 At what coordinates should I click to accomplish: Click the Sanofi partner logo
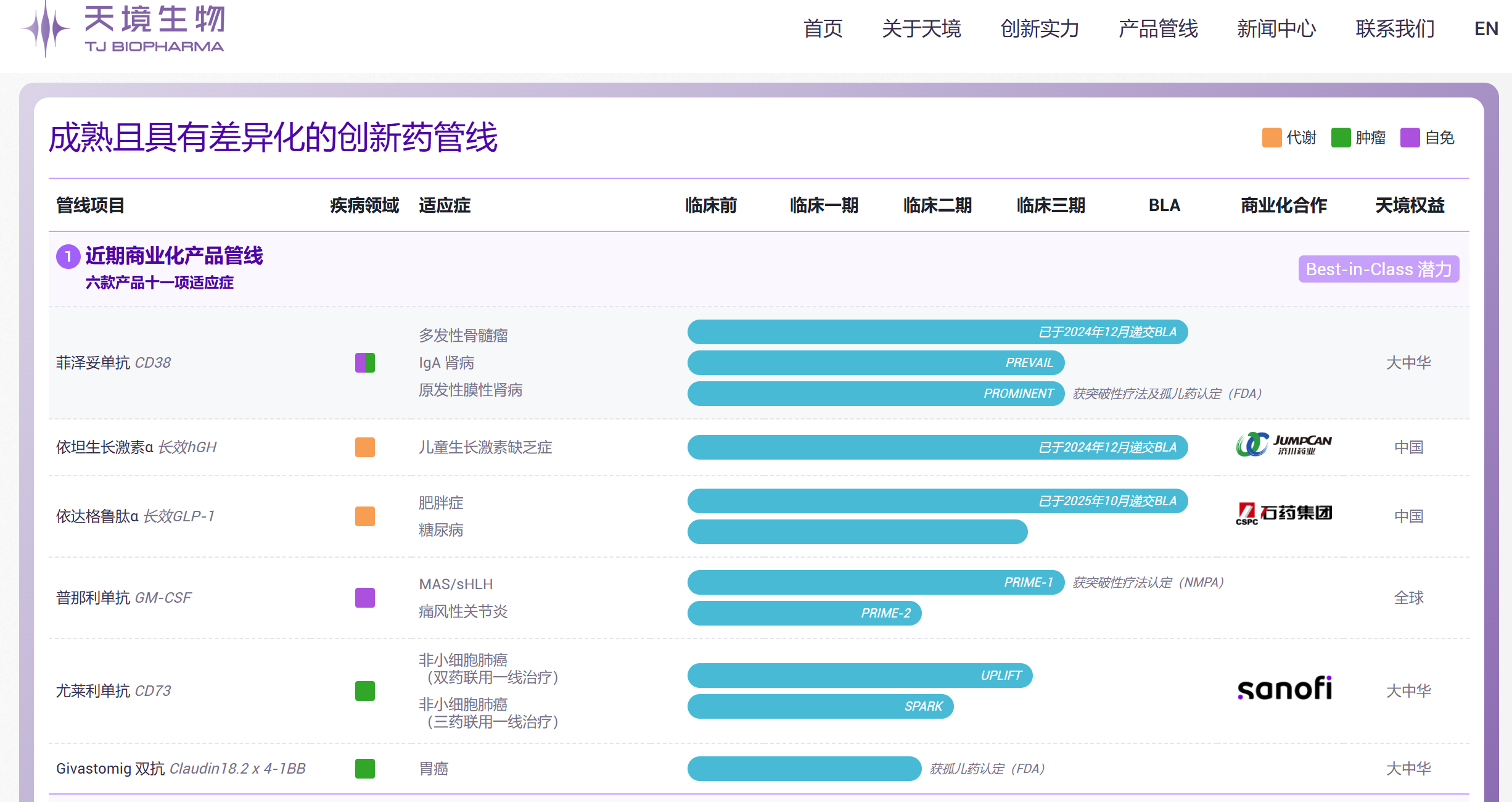(x=1284, y=688)
